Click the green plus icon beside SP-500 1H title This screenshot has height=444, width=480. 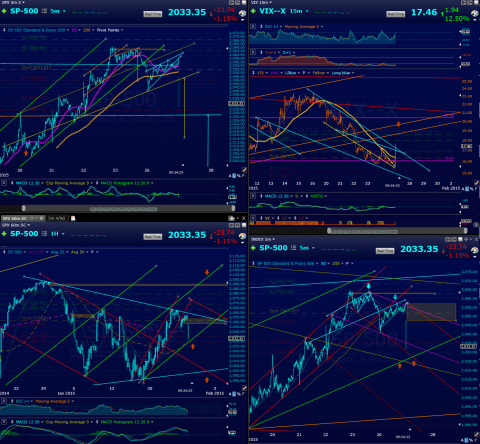point(4,234)
